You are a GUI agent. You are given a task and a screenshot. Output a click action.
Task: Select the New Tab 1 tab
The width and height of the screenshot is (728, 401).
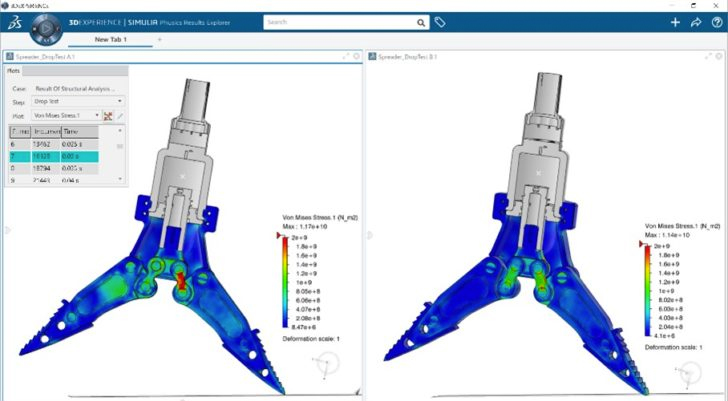tap(110, 40)
